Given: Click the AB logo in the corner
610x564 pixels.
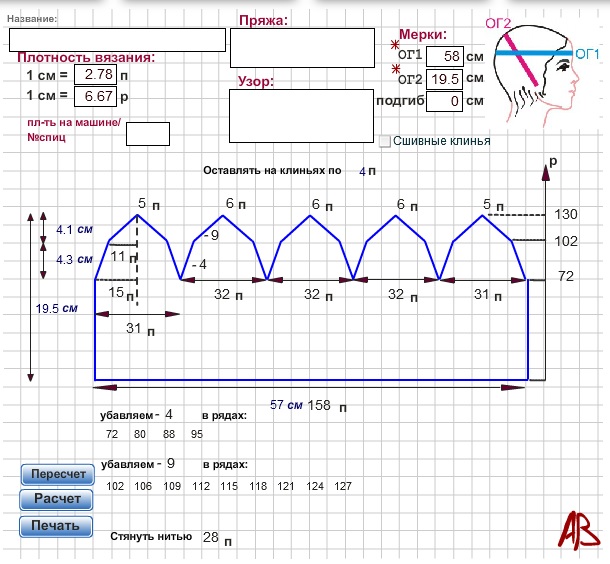Looking at the screenshot, I should 574,528.
